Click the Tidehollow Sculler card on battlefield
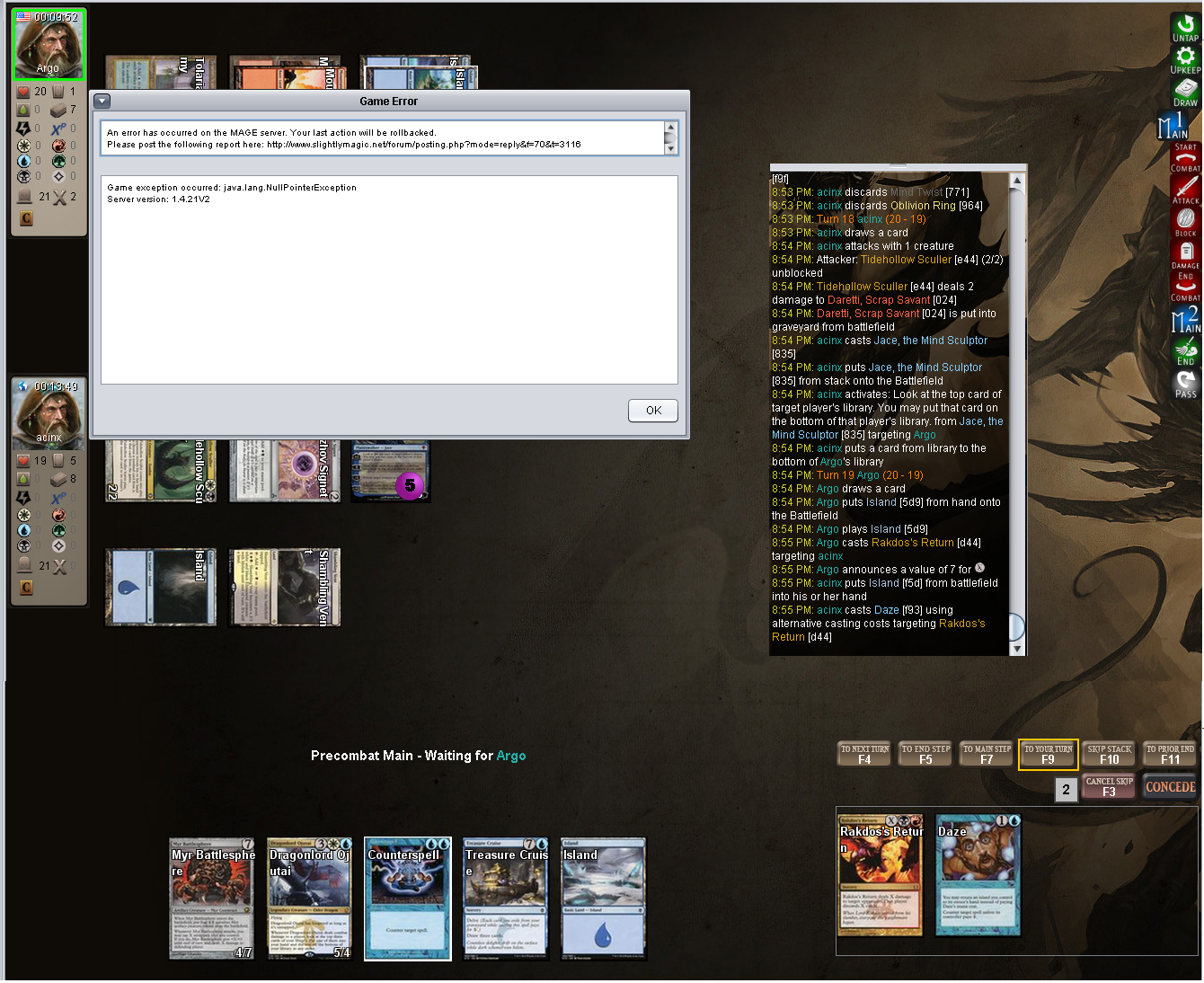This screenshot has height=983, width=1204. pos(160,471)
